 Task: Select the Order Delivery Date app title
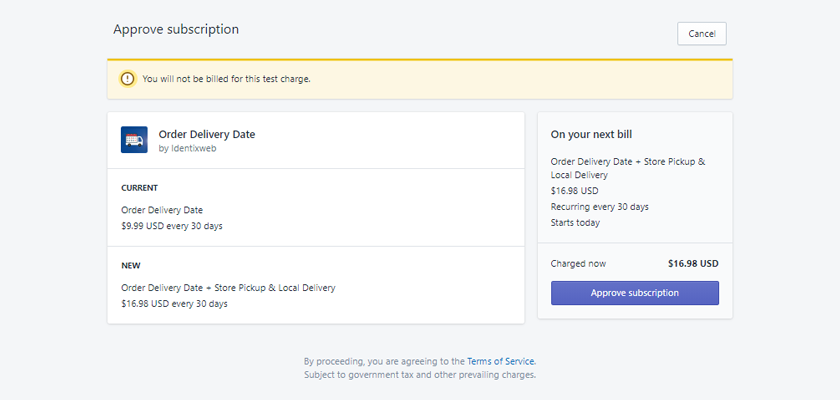click(x=206, y=134)
